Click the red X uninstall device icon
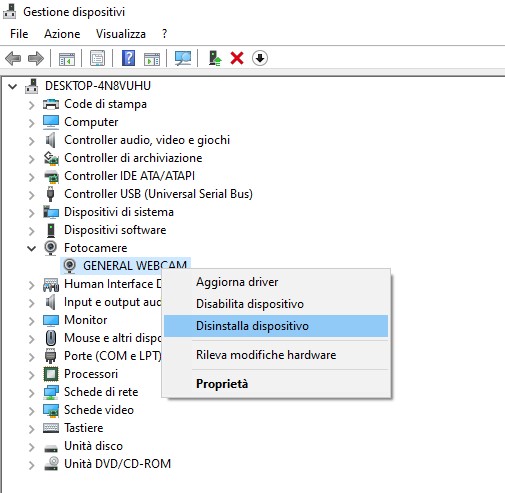The height and width of the screenshot is (493, 505). point(237,58)
